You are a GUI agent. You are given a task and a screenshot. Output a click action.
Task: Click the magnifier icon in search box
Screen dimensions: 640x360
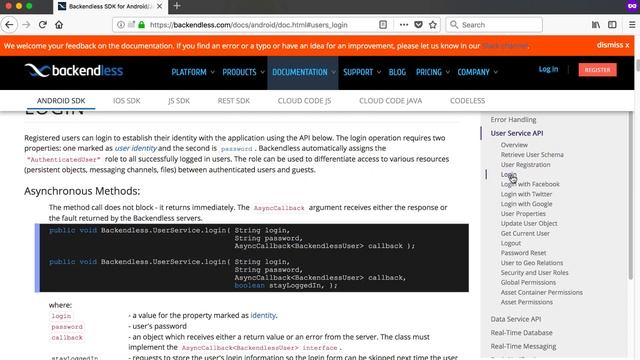pyautogui.click(x=454, y=24)
